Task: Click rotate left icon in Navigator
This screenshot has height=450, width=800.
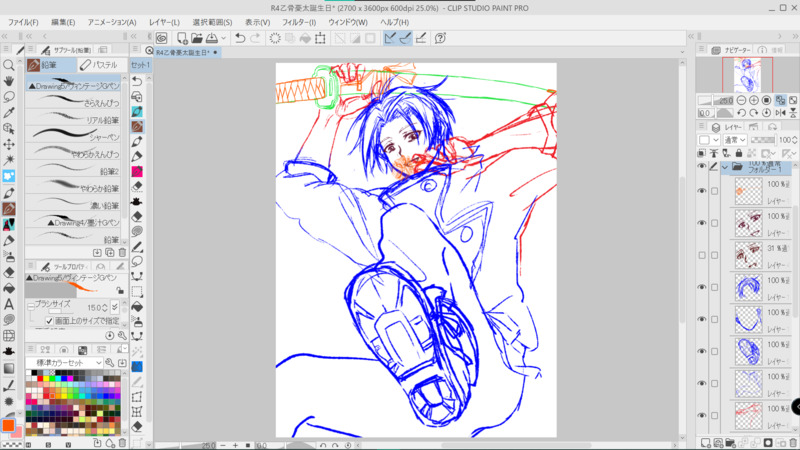Action: pyautogui.click(x=741, y=113)
